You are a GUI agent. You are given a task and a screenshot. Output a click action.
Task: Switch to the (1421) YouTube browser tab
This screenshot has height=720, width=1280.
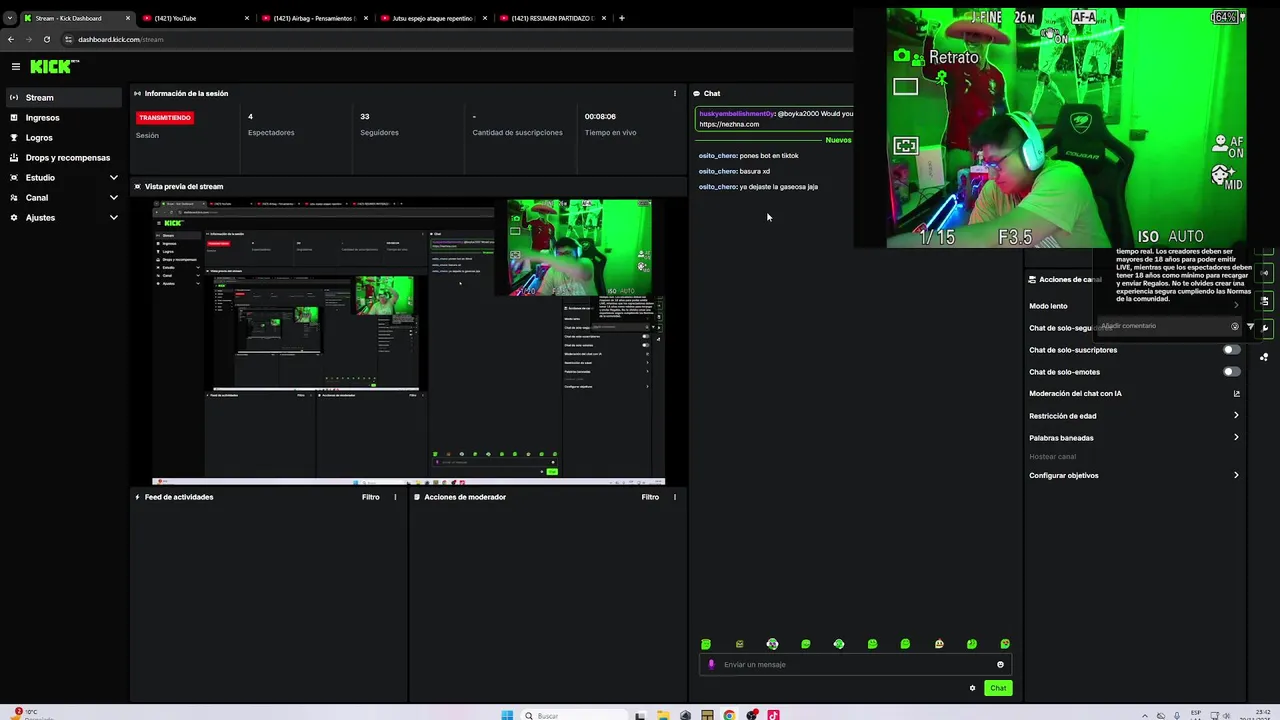(x=195, y=18)
